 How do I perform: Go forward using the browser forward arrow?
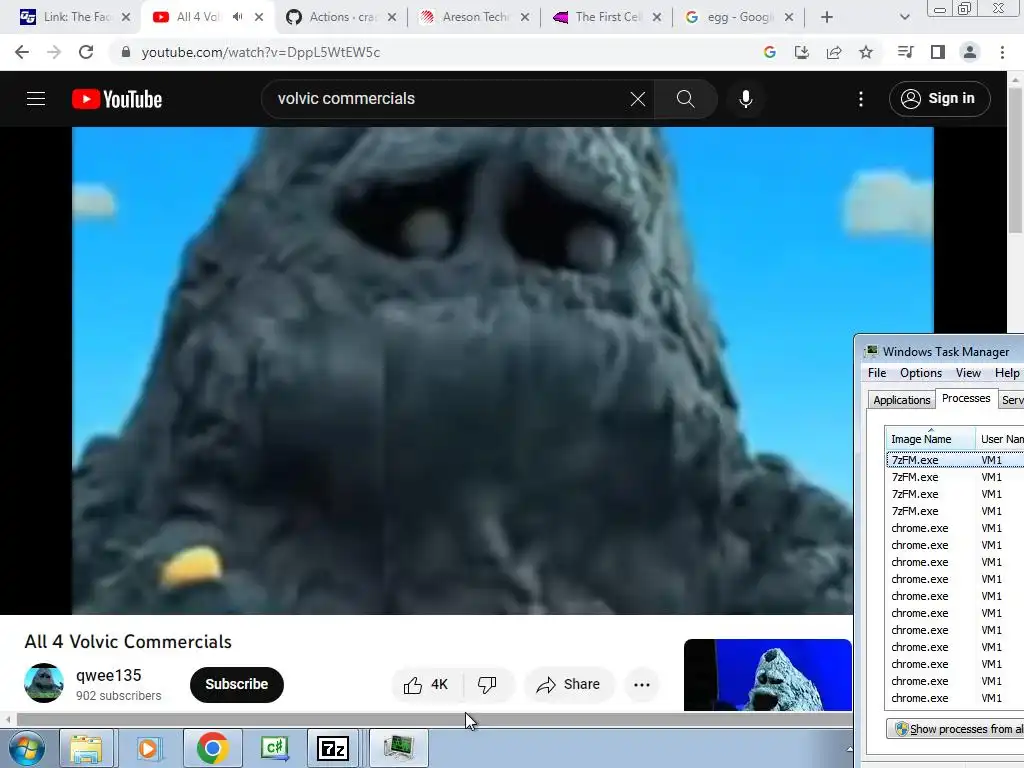[x=54, y=52]
